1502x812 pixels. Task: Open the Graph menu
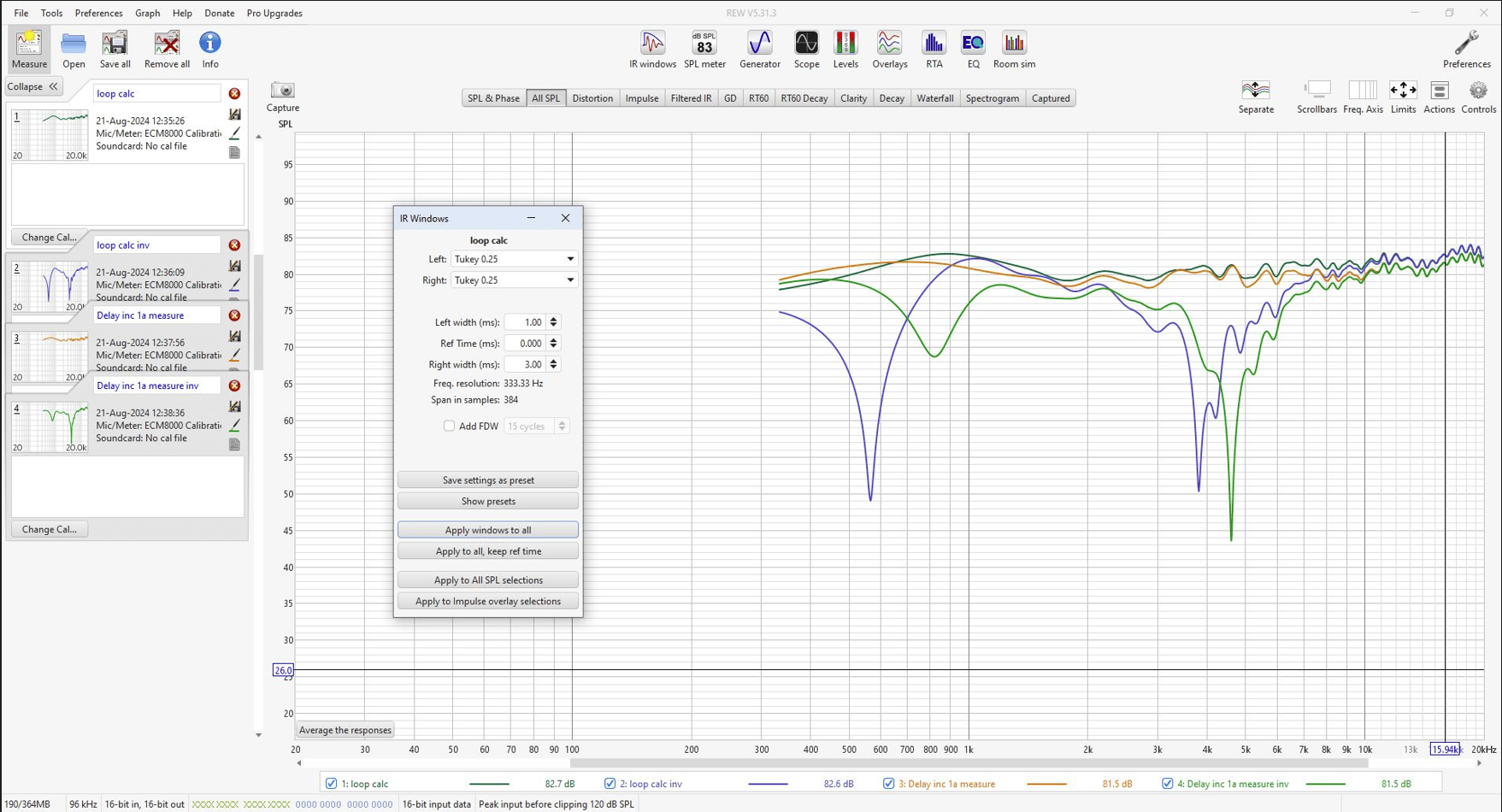(x=147, y=13)
